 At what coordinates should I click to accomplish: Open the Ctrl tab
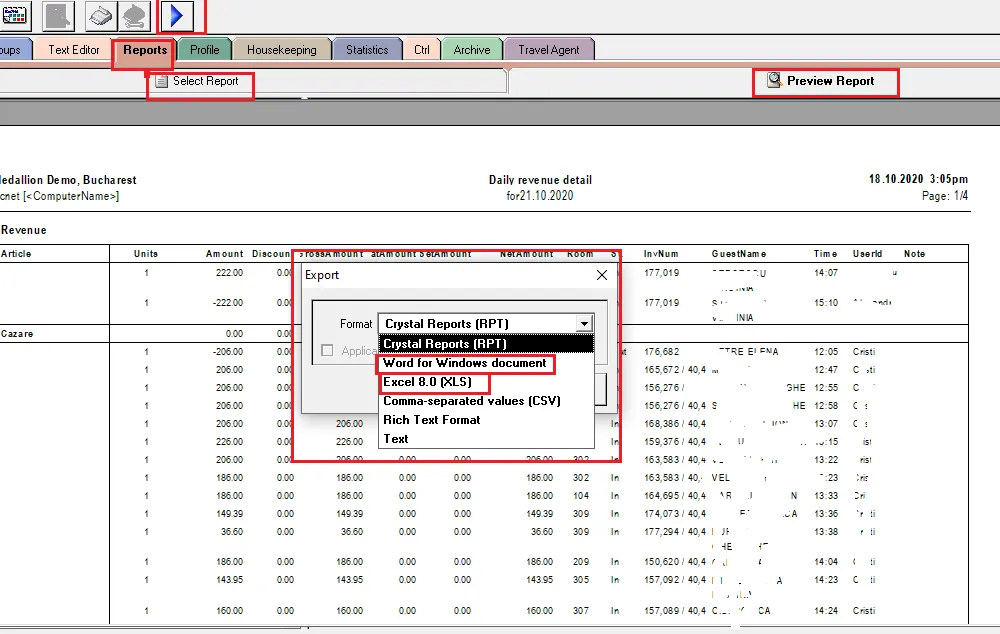click(422, 50)
